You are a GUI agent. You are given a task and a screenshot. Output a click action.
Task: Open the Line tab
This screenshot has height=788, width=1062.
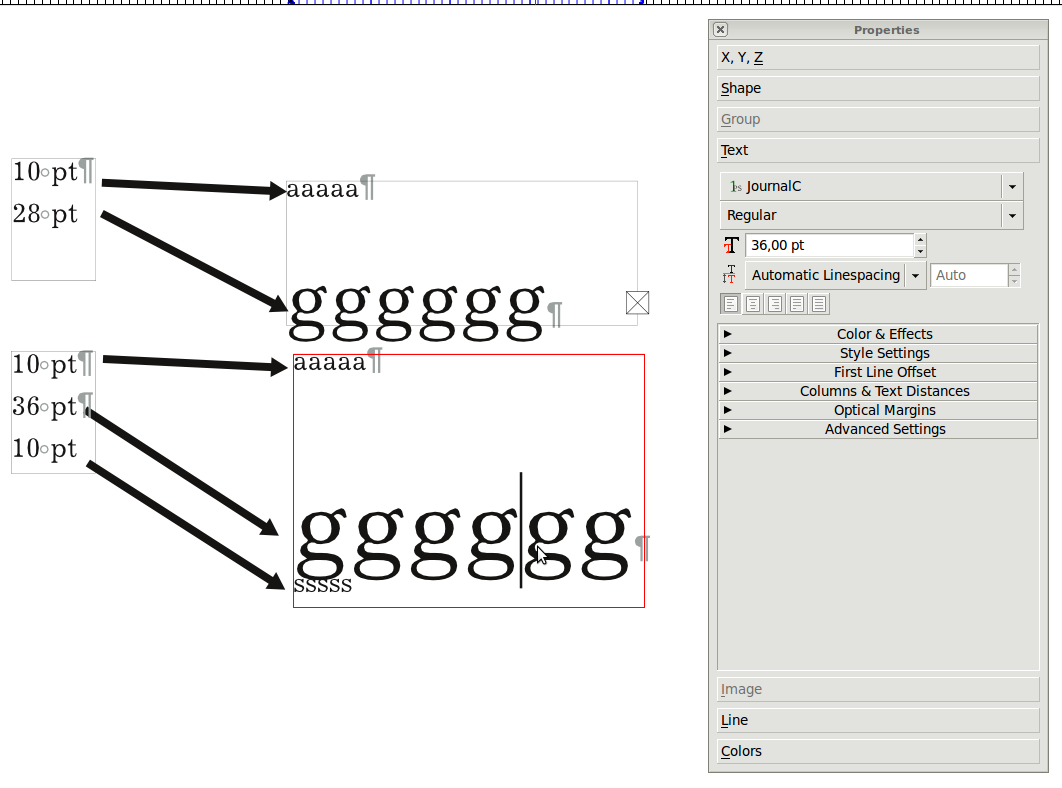coord(878,720)
